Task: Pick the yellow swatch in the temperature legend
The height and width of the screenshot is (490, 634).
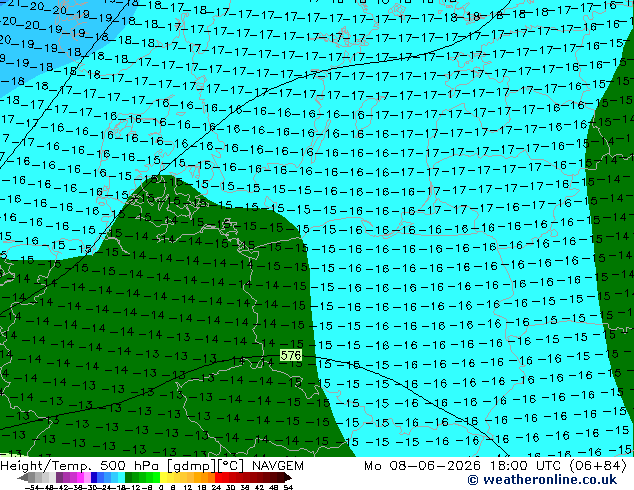Action: click(163, 478)
